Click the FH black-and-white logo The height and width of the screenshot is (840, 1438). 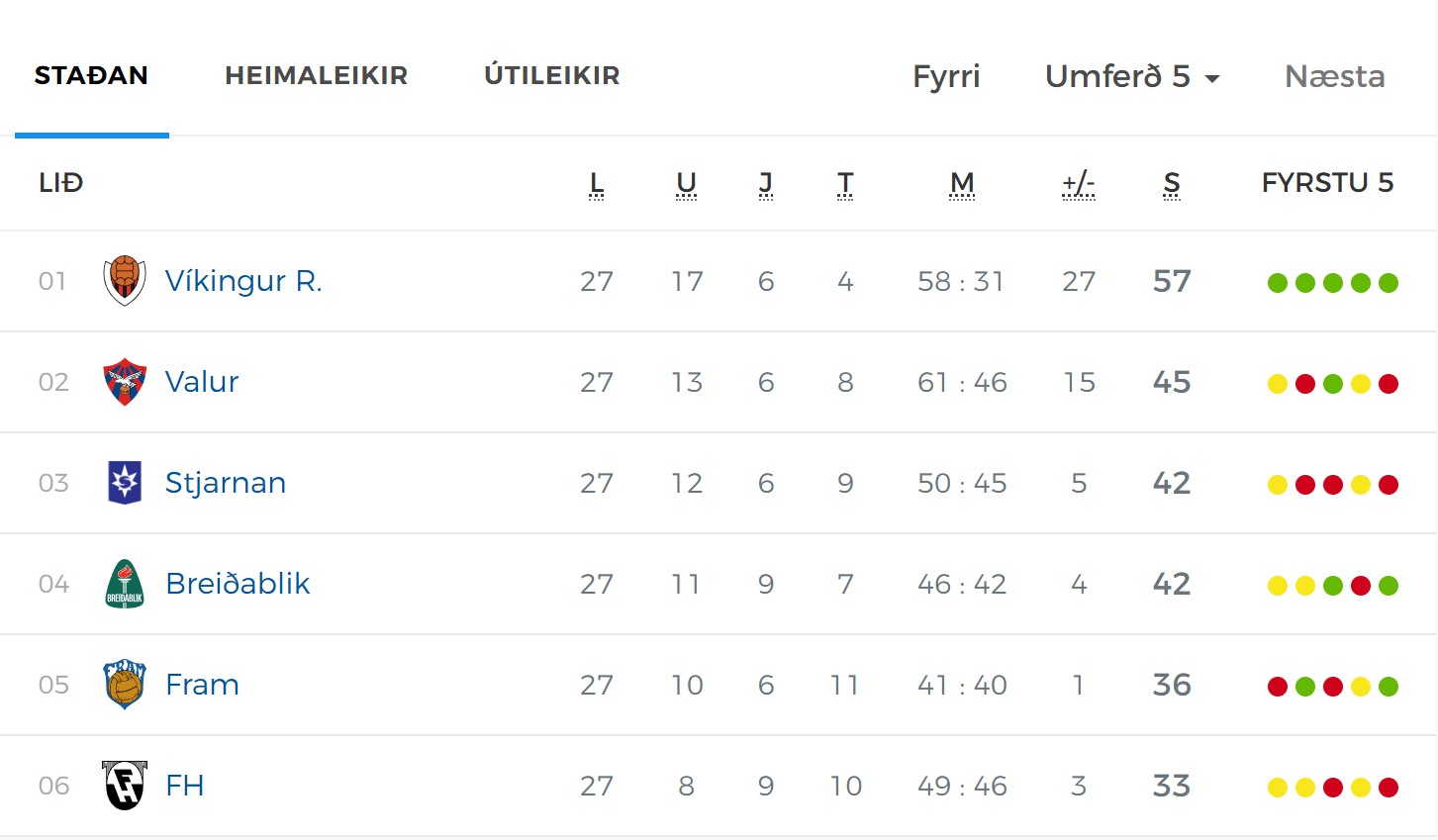coord(125,786)
